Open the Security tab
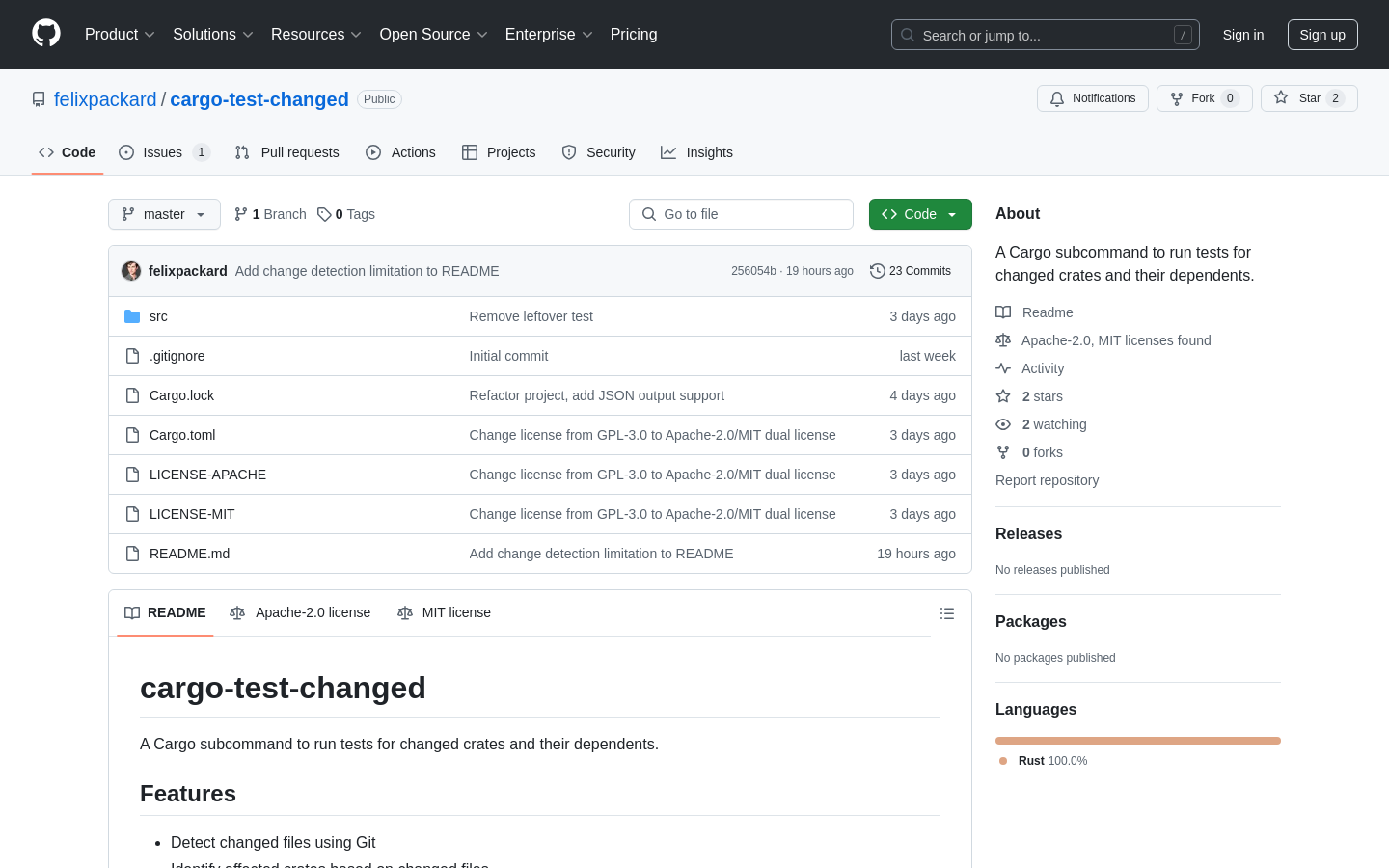The width and height of the screenshot is (1389, 868). pos(598,152)
